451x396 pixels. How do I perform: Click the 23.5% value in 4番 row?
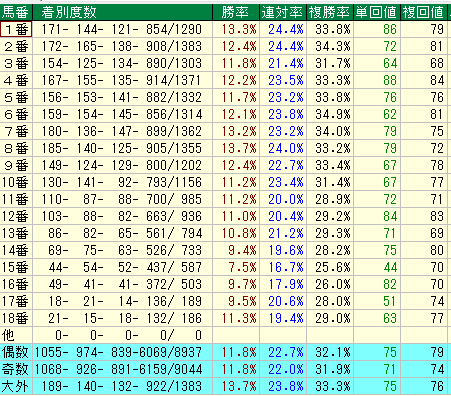click(x=283, y=80)
